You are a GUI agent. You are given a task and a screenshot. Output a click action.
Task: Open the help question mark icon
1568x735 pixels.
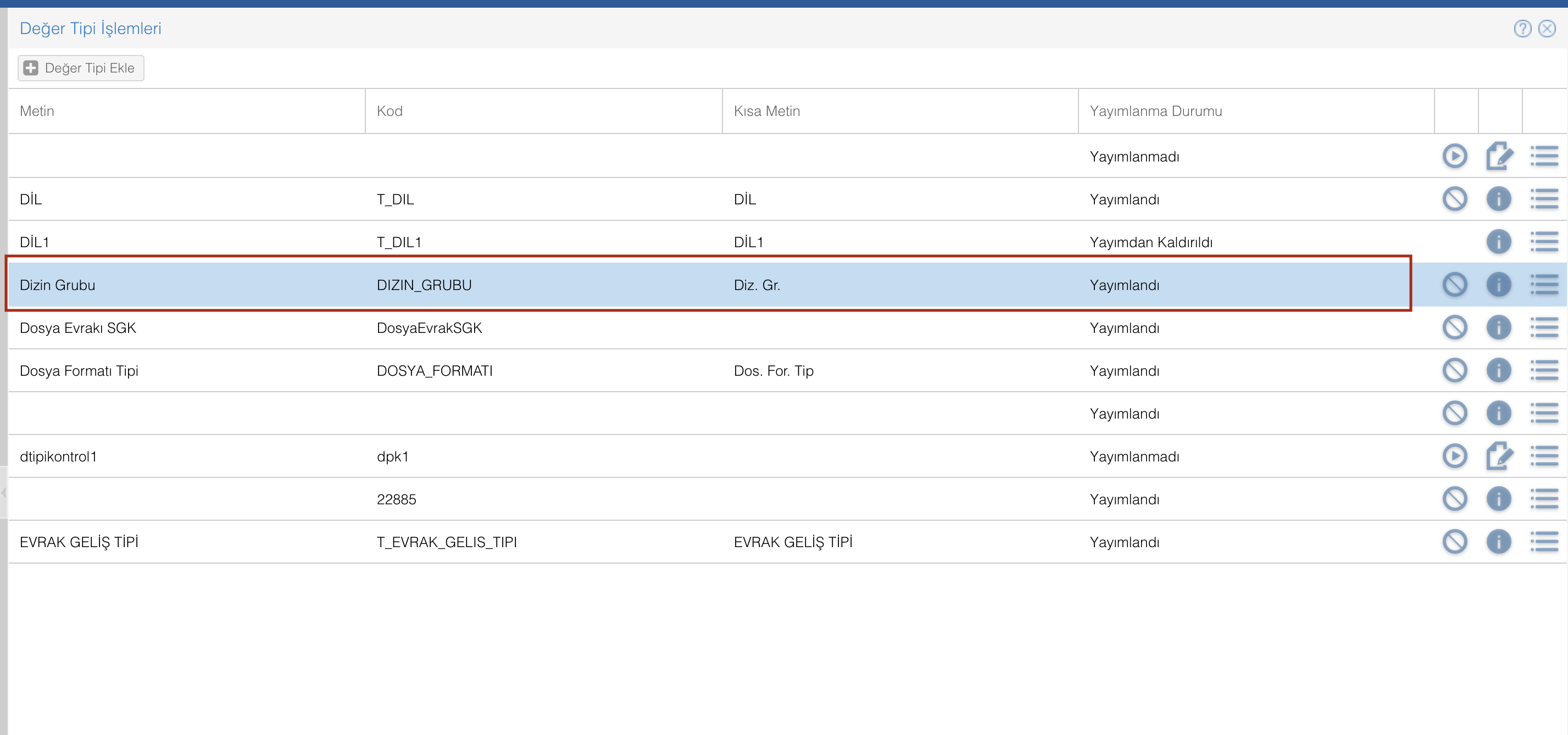pos(1522,28)
